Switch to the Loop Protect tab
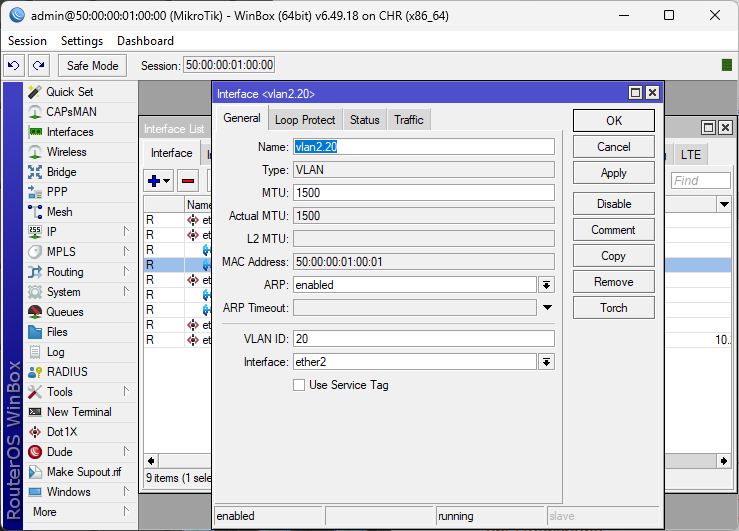 point(305,120)
